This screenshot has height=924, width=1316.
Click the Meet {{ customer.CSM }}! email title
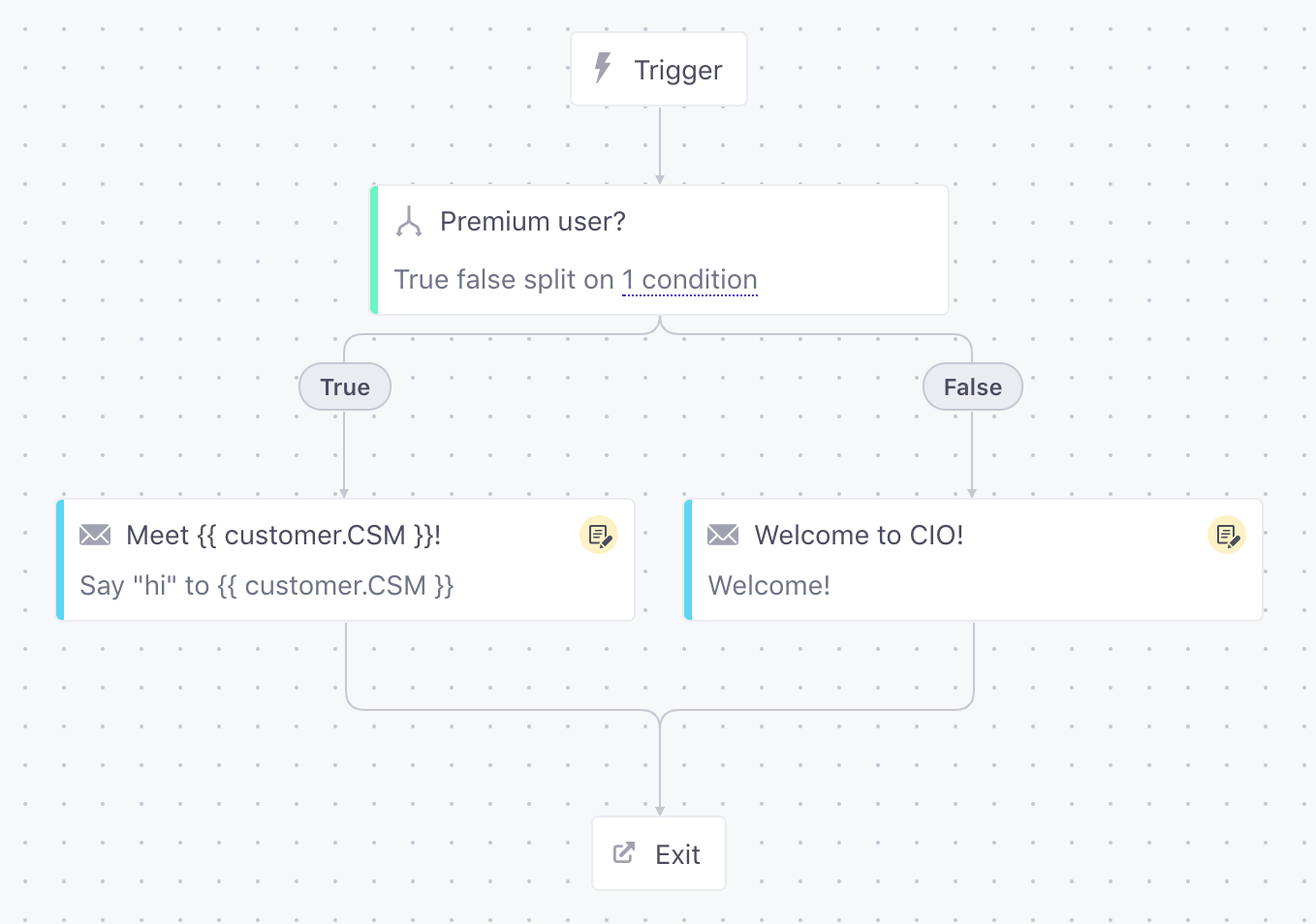[283, 536]
